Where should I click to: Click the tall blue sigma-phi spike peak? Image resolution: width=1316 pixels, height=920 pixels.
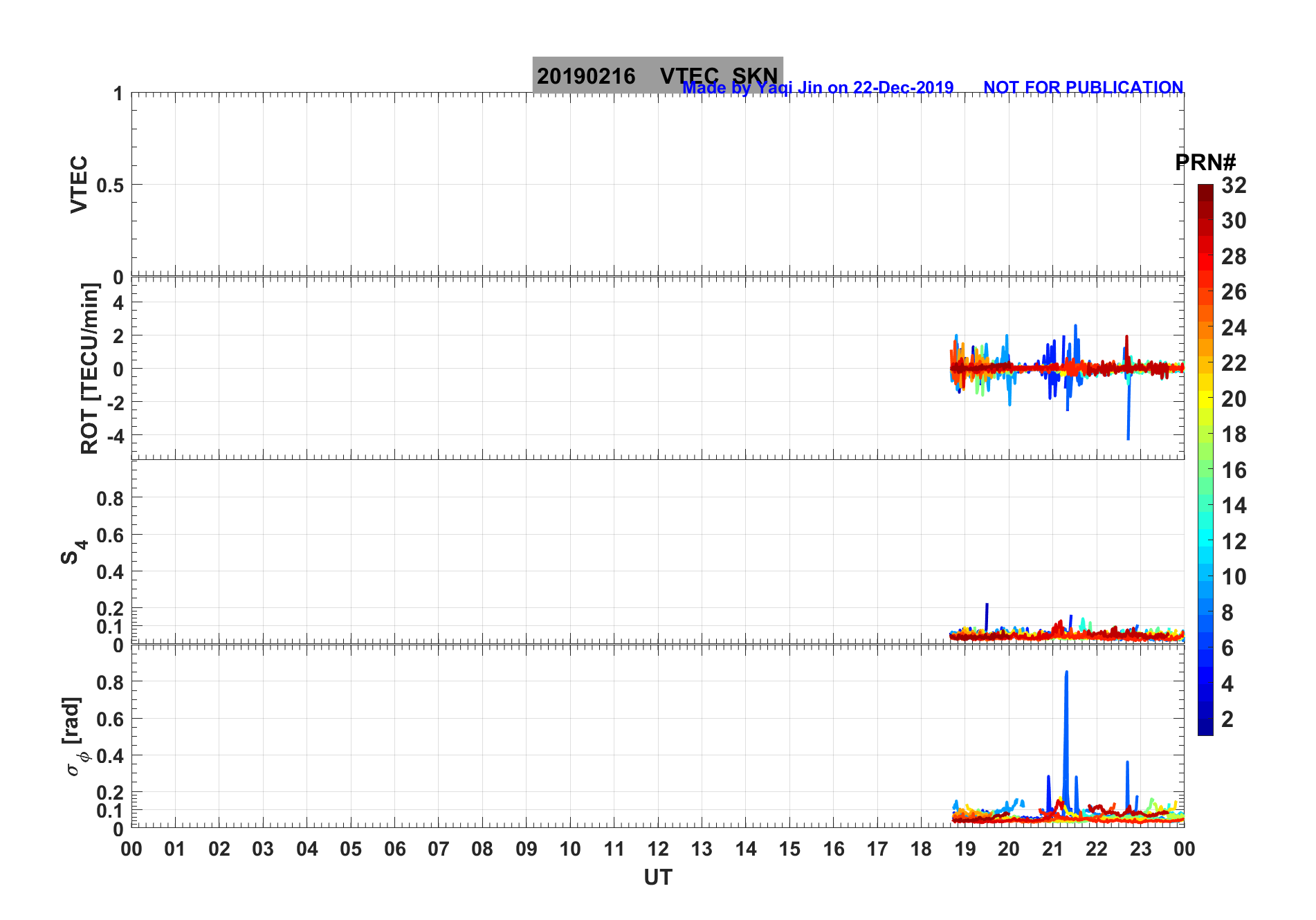click(1066, 672)
